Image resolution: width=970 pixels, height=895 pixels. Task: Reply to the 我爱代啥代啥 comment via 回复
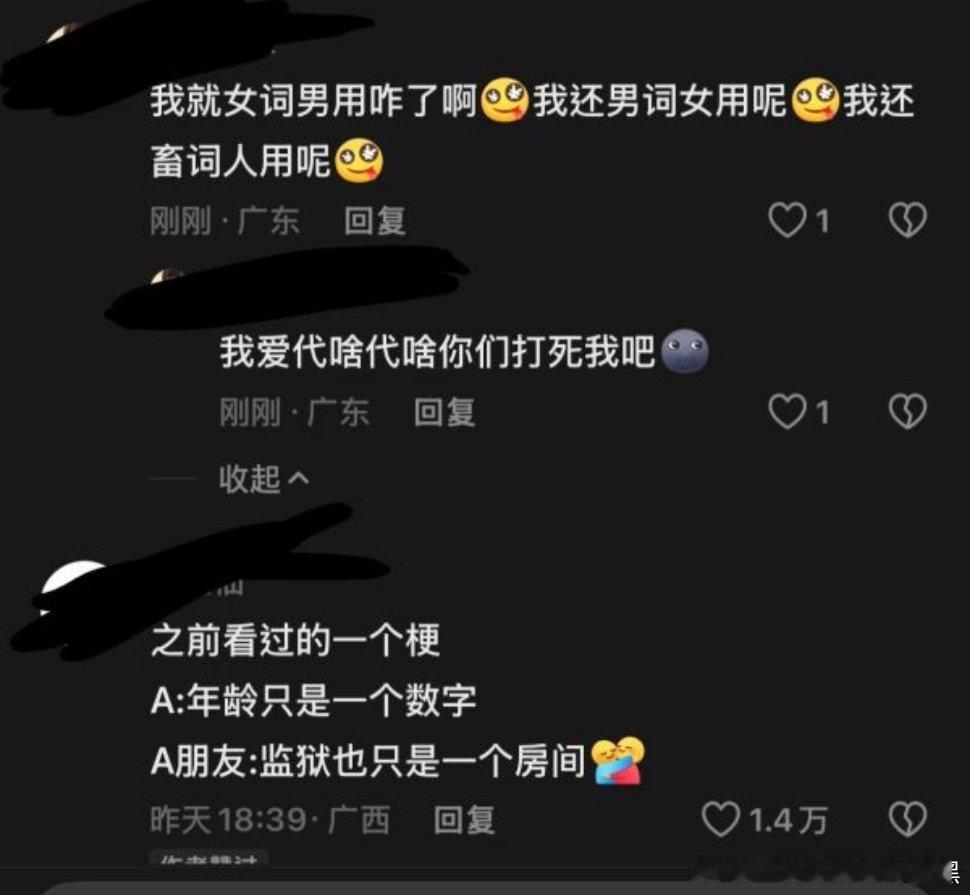coord(445,412)
